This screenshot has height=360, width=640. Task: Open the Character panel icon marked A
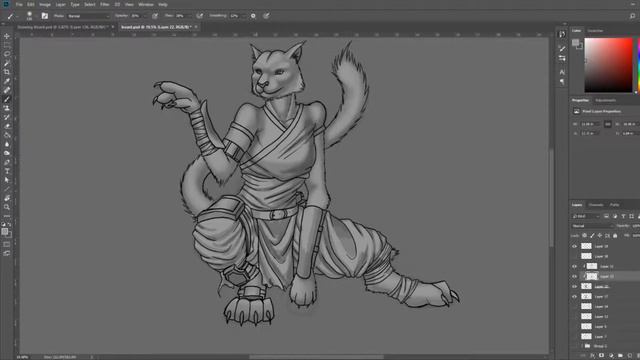(562, 72)
